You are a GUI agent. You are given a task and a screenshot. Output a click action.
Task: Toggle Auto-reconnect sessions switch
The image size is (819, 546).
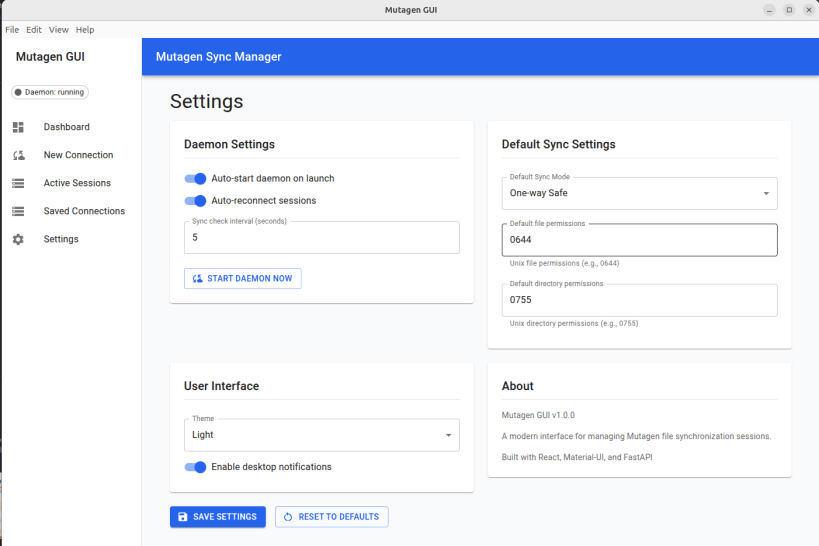point(195,201)
